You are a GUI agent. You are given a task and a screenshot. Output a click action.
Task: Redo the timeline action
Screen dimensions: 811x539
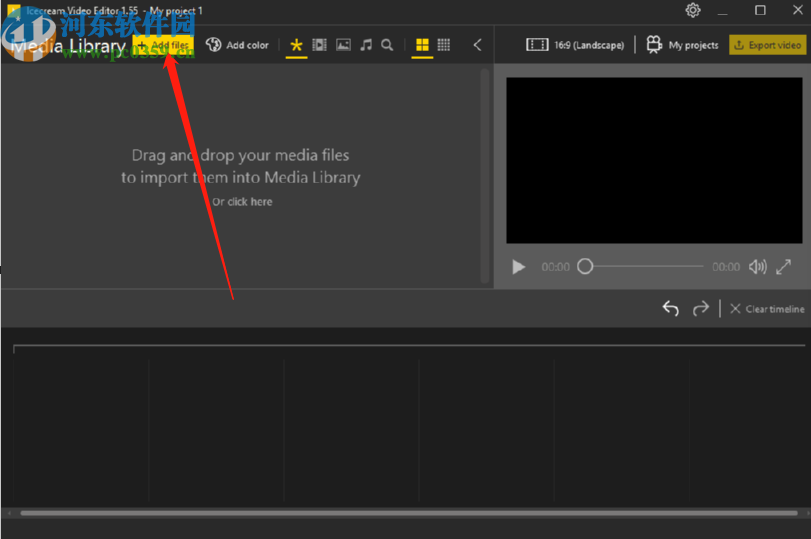tap(701, 309)
